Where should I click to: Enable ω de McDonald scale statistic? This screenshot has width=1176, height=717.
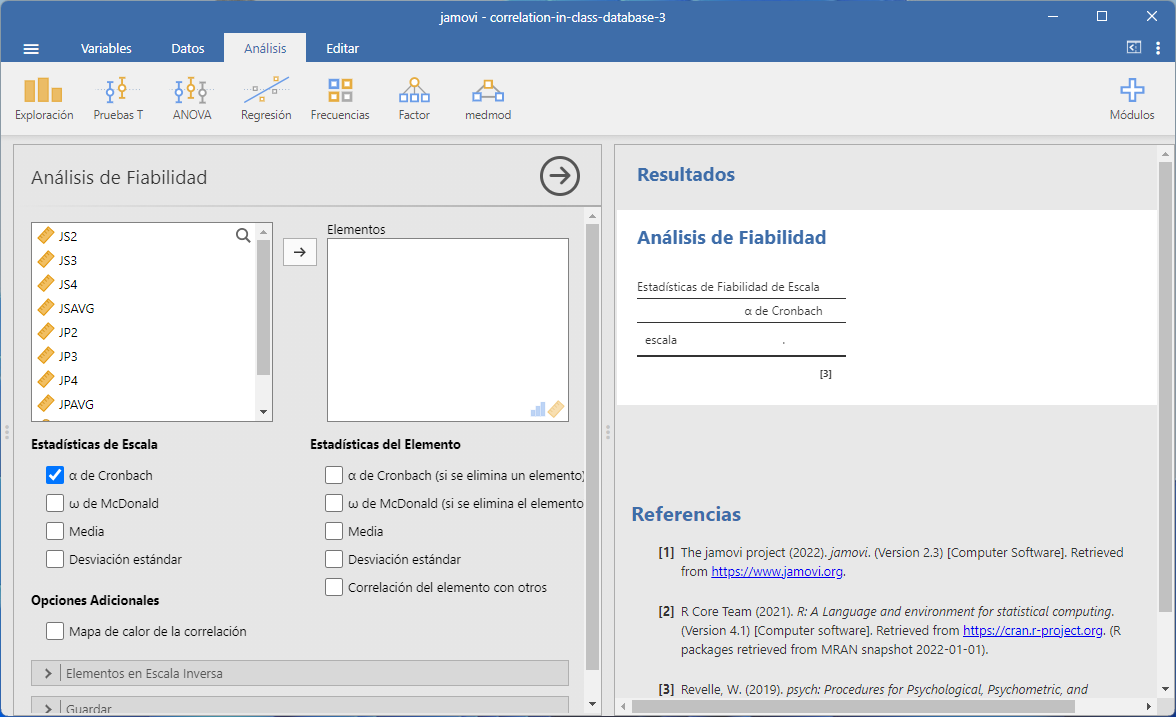click(55, 504)
